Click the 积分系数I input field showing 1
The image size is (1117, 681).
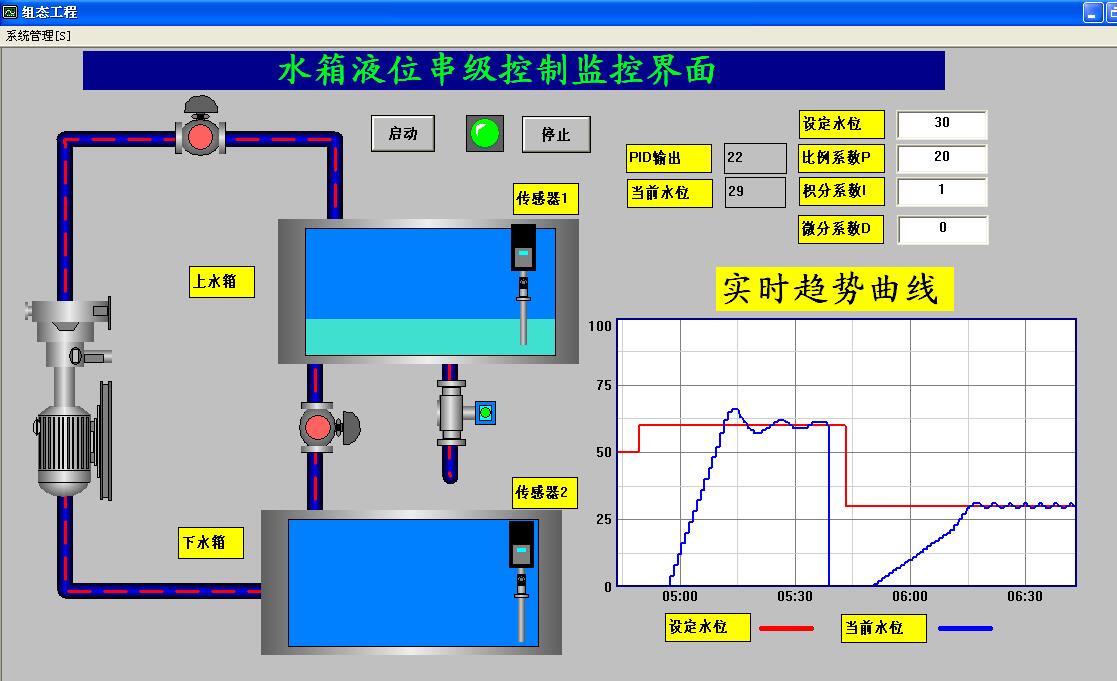[942, 192]
